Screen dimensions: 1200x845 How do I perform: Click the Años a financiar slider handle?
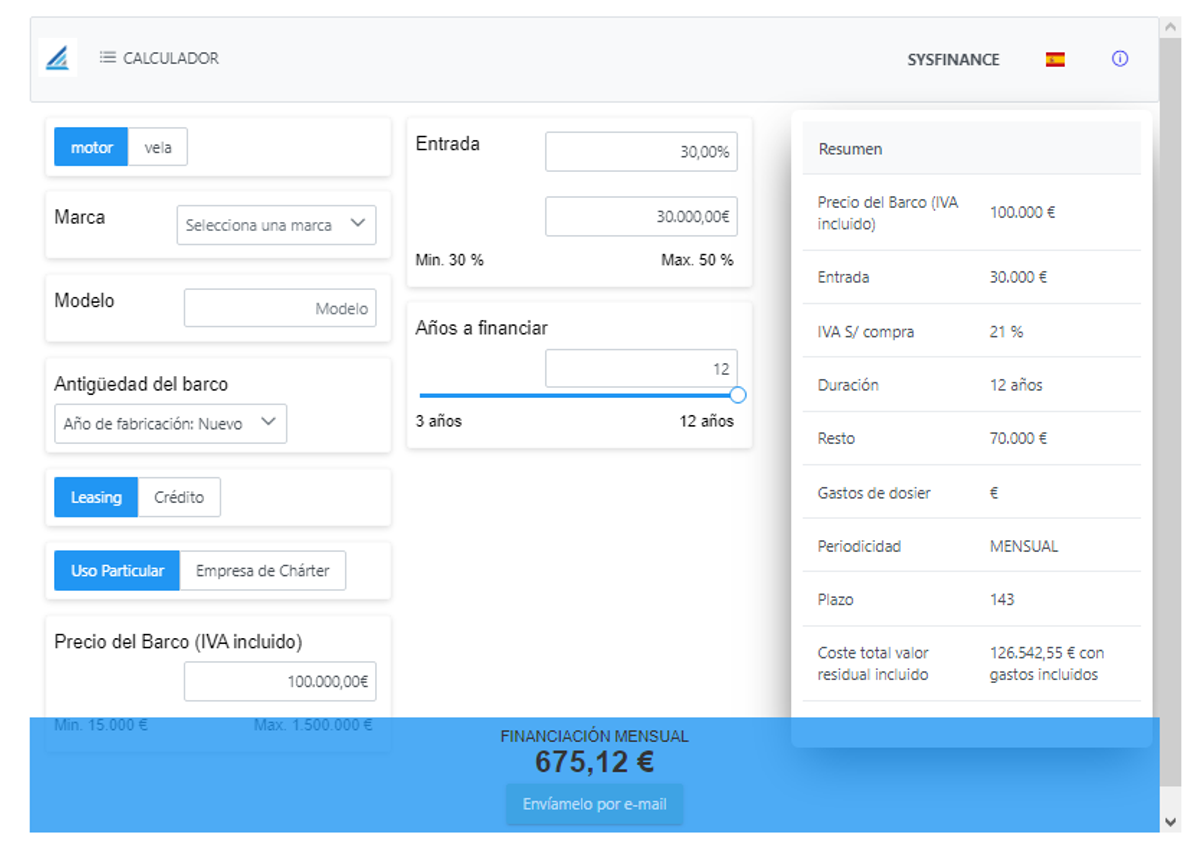point(738,395)
